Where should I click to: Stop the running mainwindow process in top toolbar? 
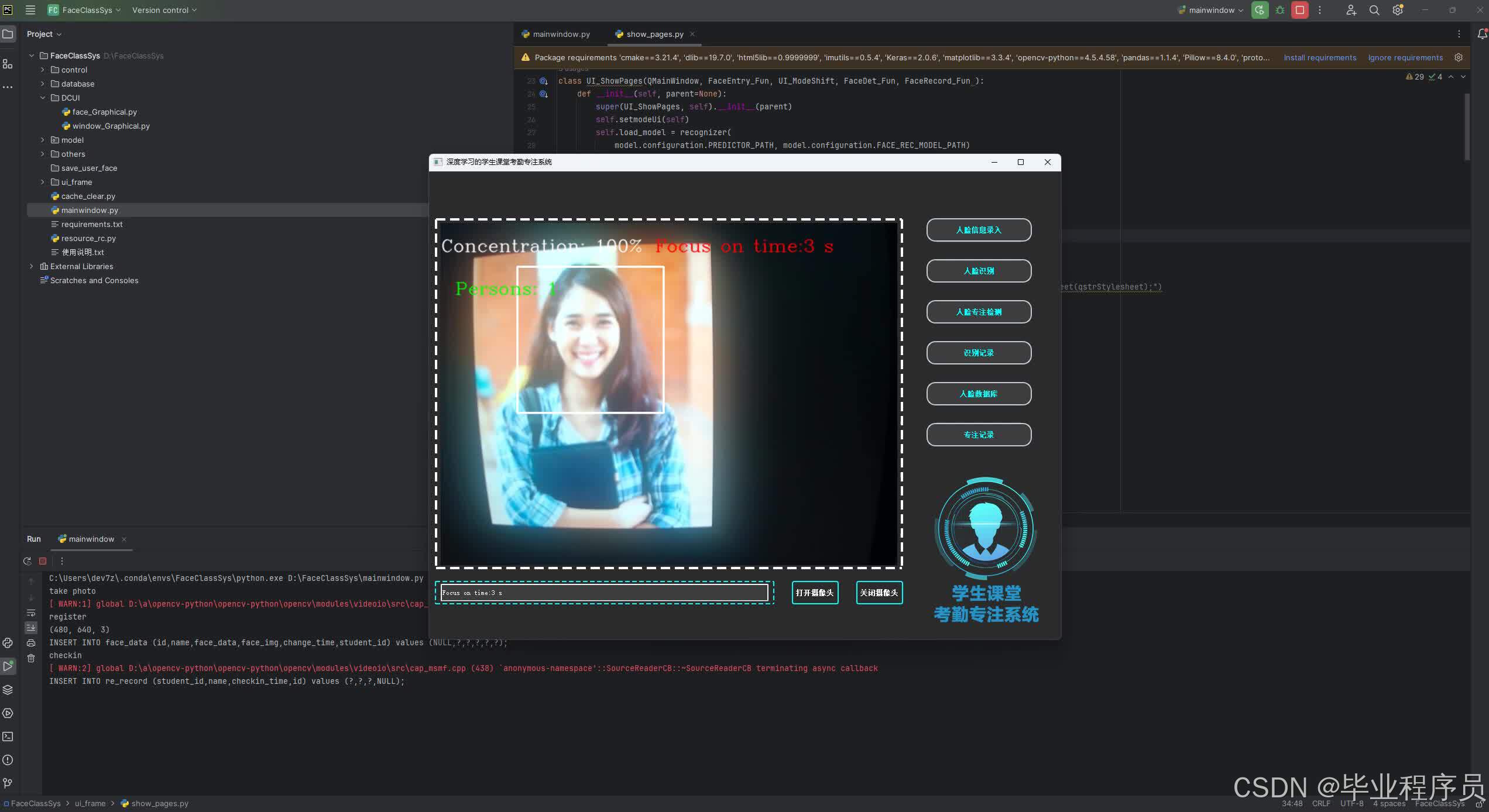coord(1300,10)
